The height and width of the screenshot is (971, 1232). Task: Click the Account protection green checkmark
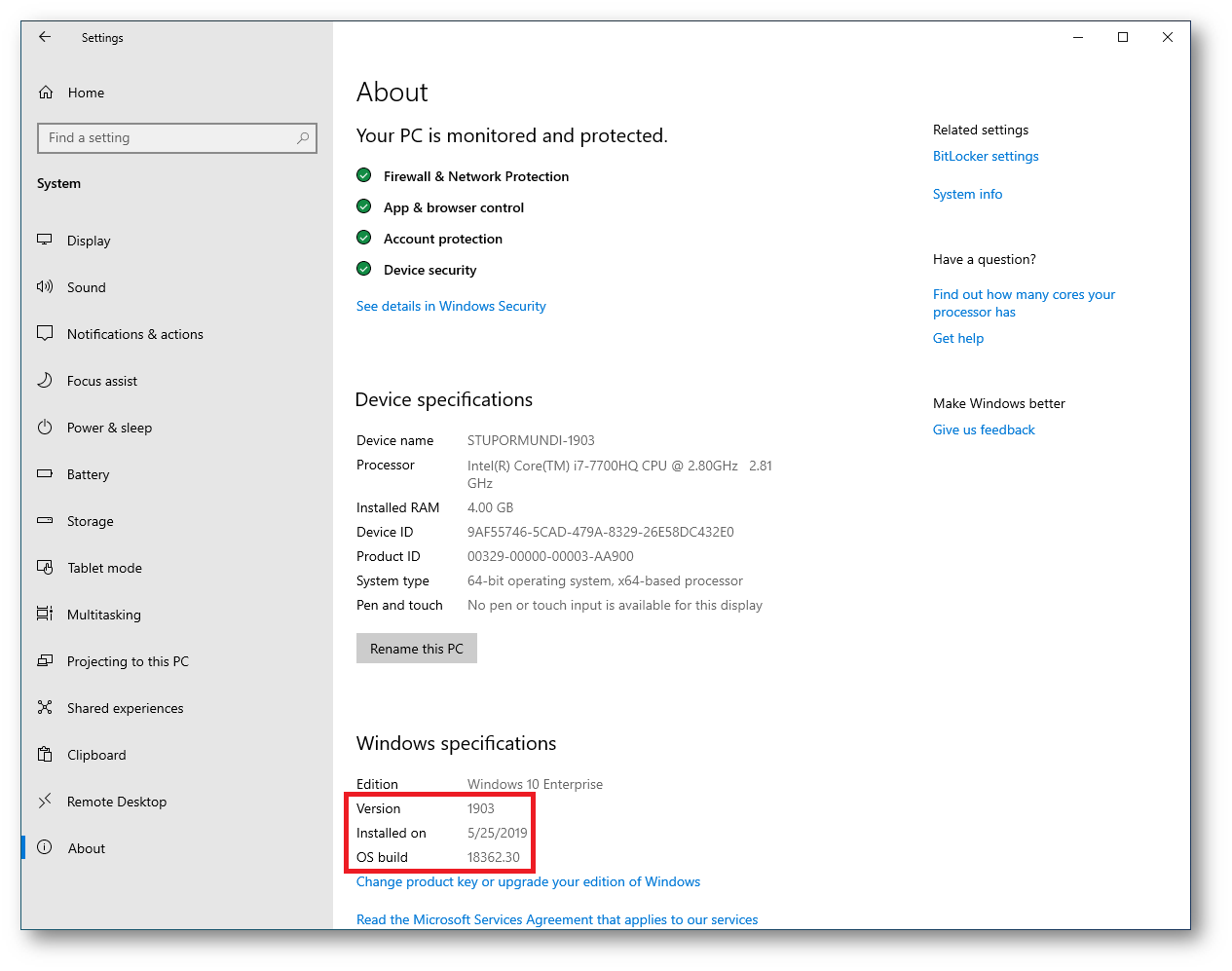tap(364, 238)
